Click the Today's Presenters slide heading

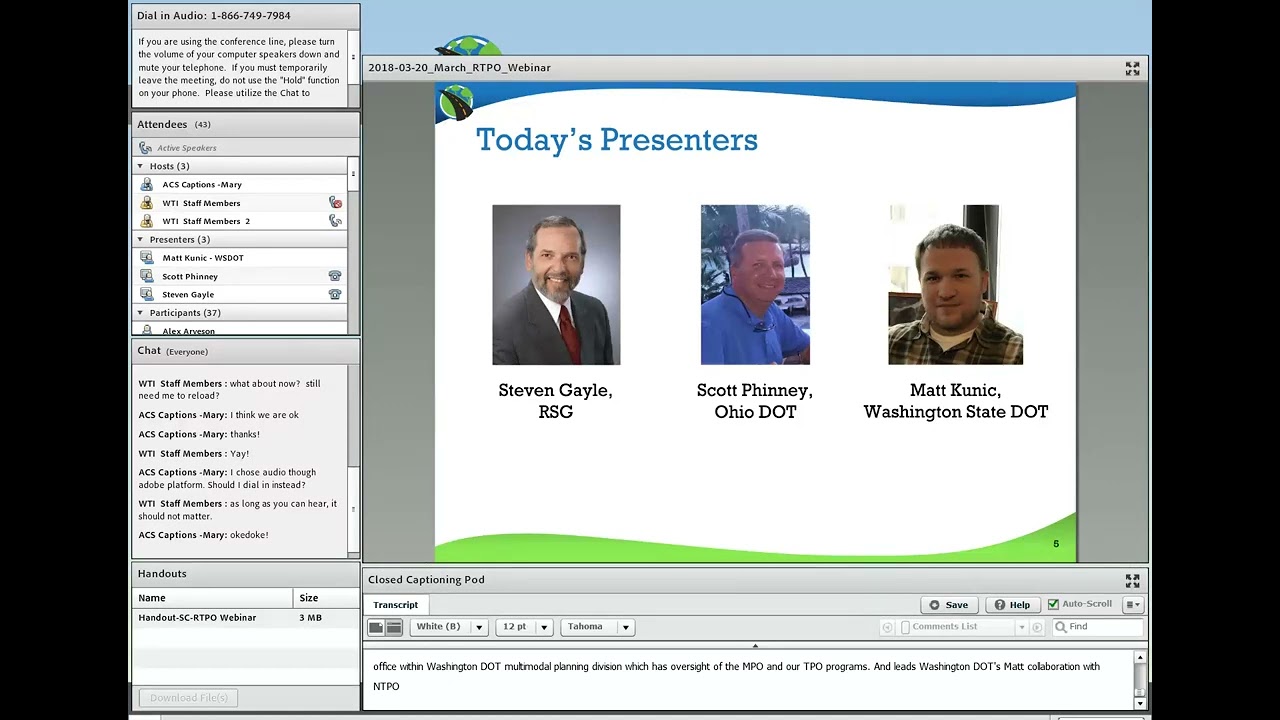[617, 140]
